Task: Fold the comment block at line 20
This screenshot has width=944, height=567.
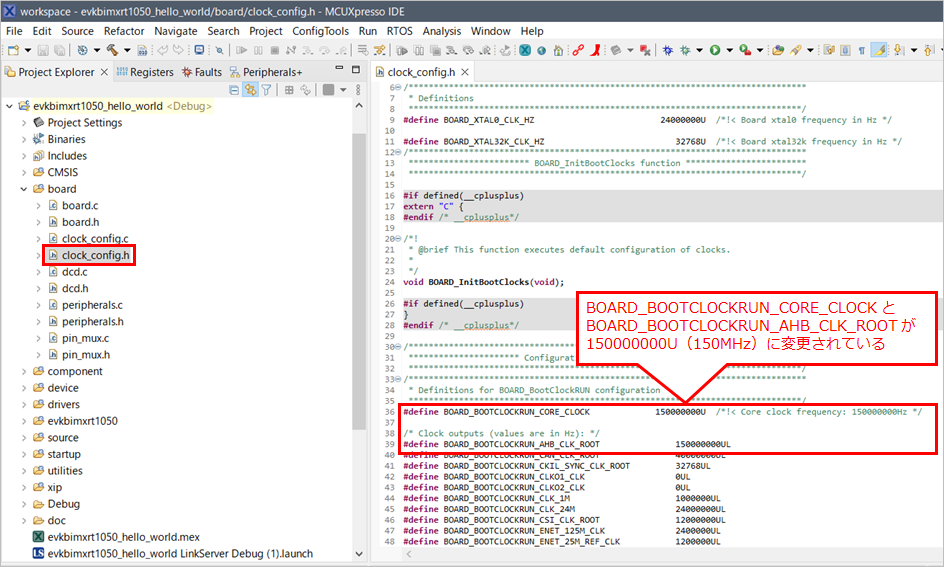Action: pos(398,239)
